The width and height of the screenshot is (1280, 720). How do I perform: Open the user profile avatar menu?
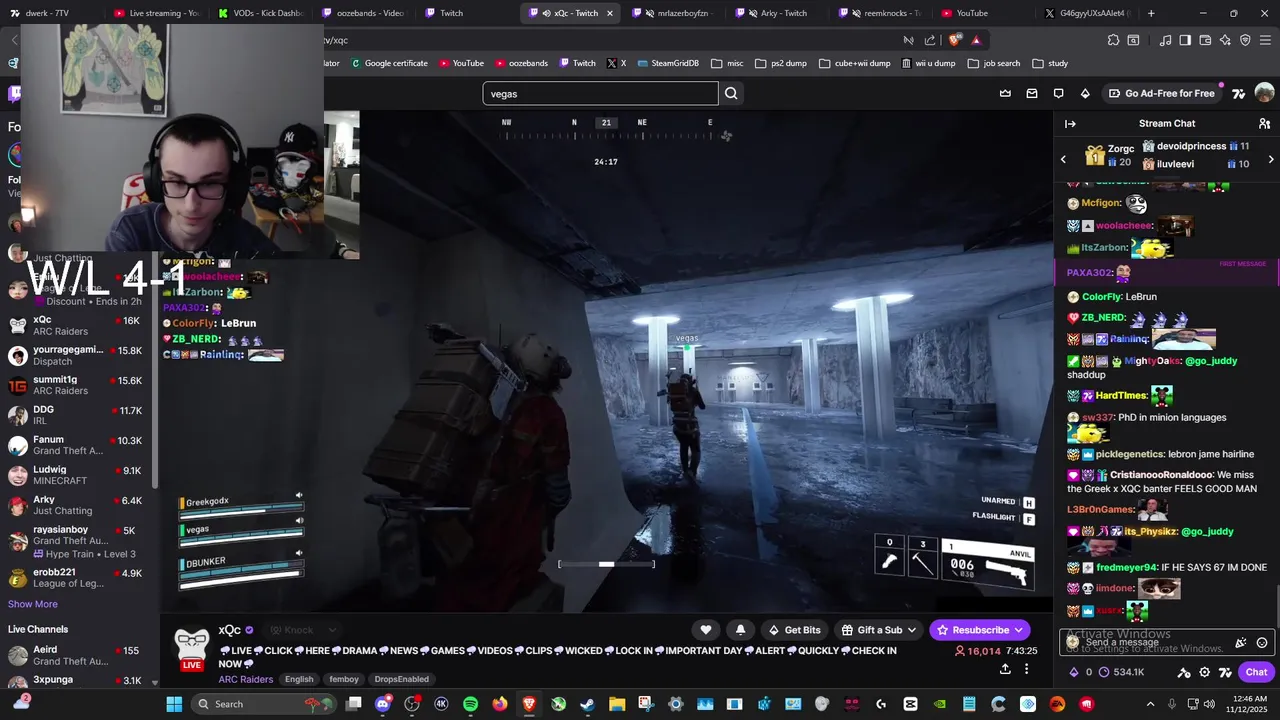[1264, 93]
